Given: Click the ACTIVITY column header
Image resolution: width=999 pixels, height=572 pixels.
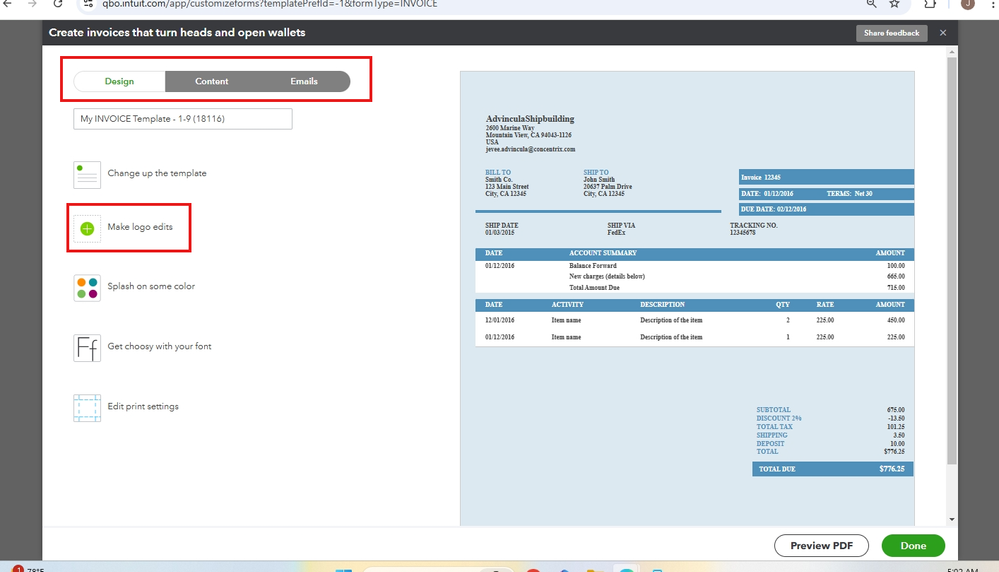Looking at the screenshot, I should (x=567, y=304).
